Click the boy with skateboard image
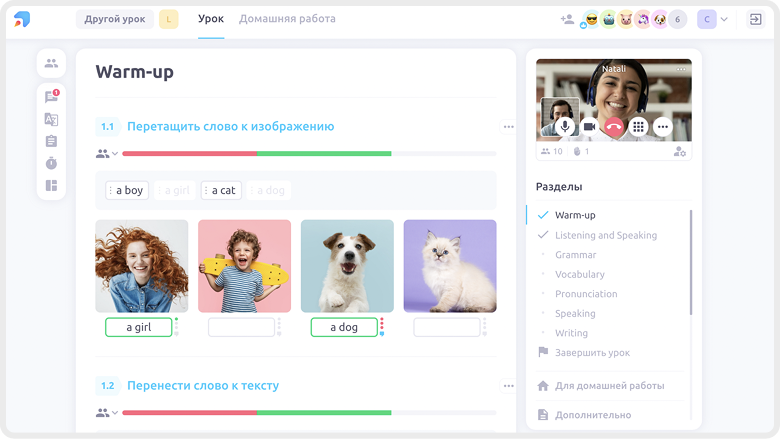The height and width of the screenshot is (439, 780). tap(244, 266)
